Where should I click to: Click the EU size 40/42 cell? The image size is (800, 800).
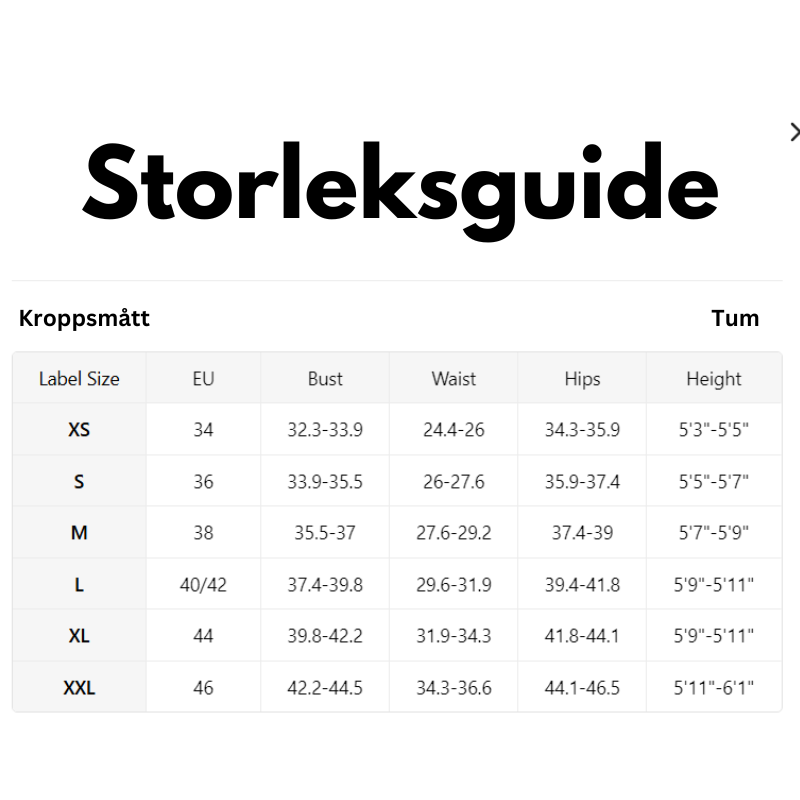click(203, 585)
